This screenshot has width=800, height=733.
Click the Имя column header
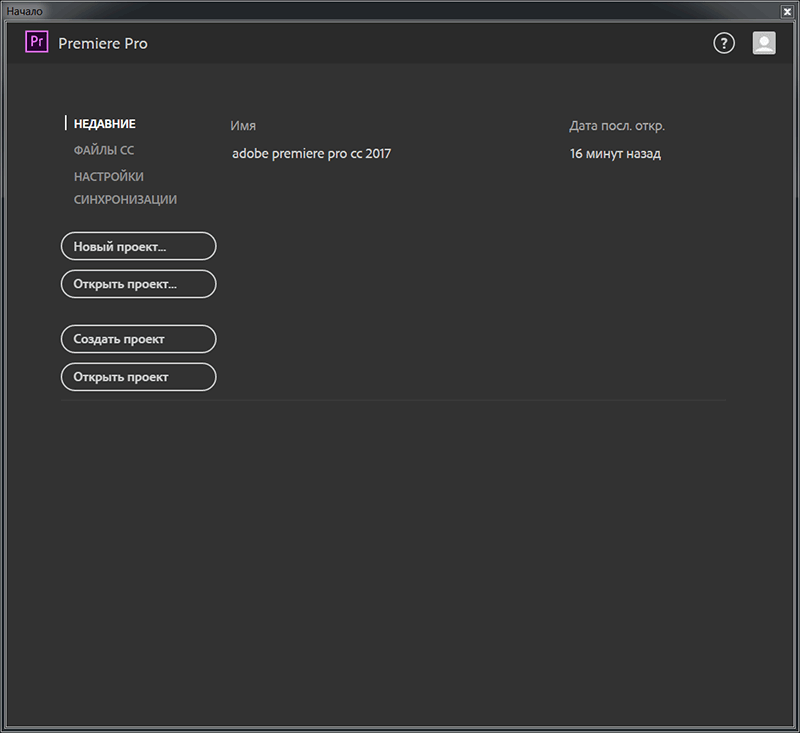click(243, 126)
